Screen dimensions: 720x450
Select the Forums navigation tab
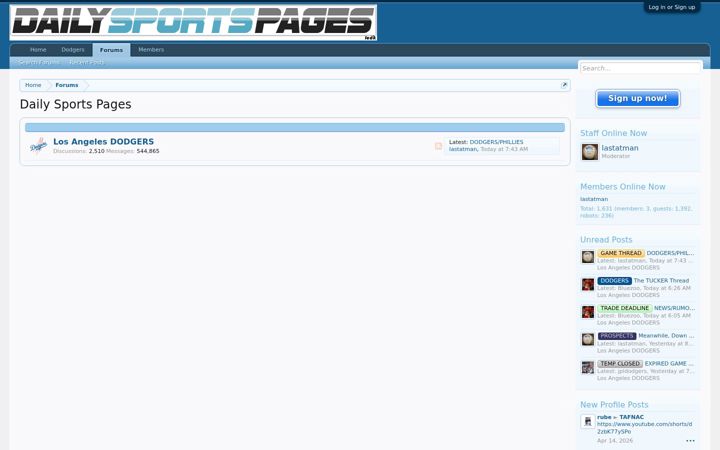click(111, 50)
